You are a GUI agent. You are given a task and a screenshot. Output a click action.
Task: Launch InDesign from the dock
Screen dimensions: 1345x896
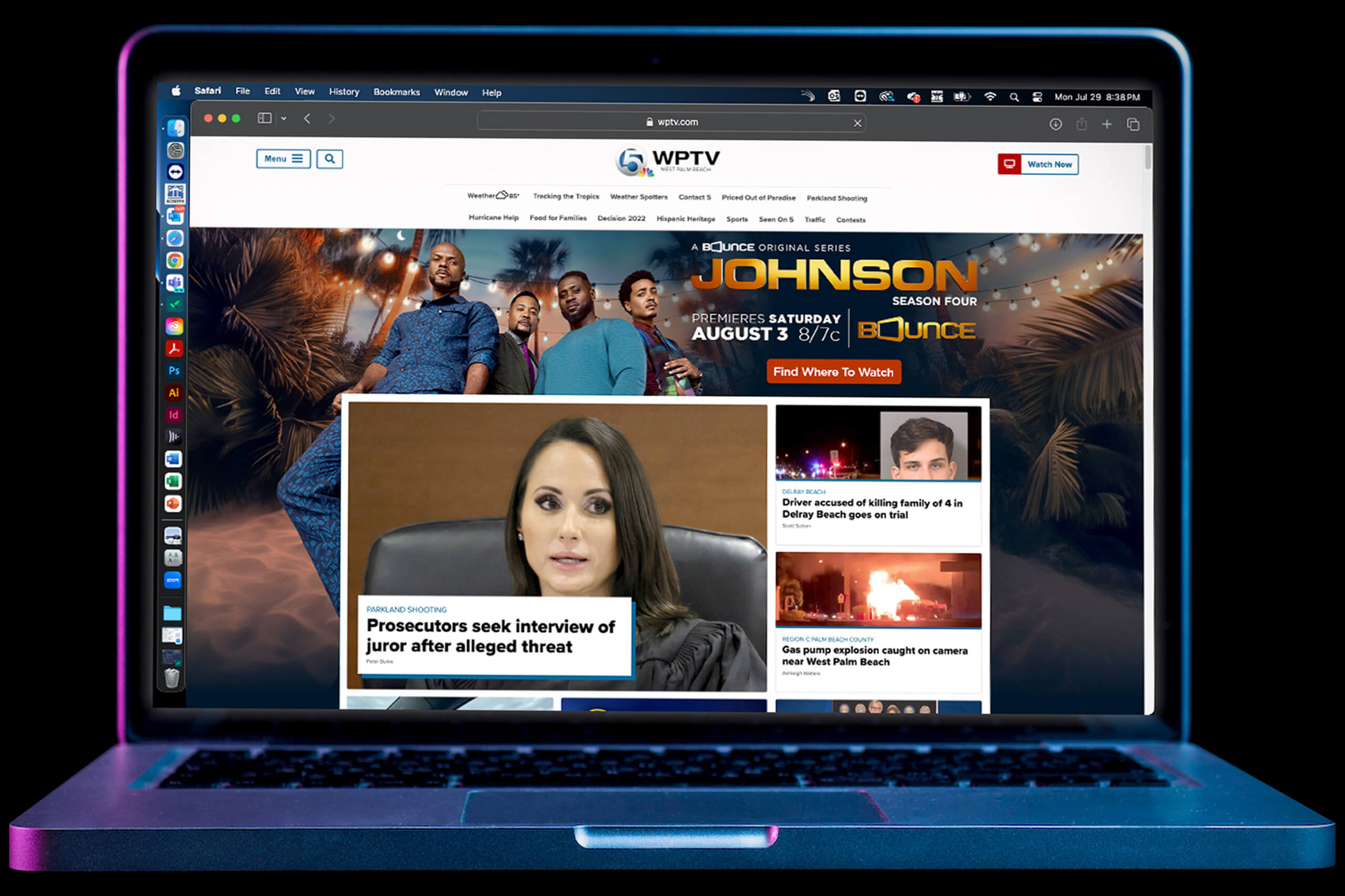tap(174, 415)
